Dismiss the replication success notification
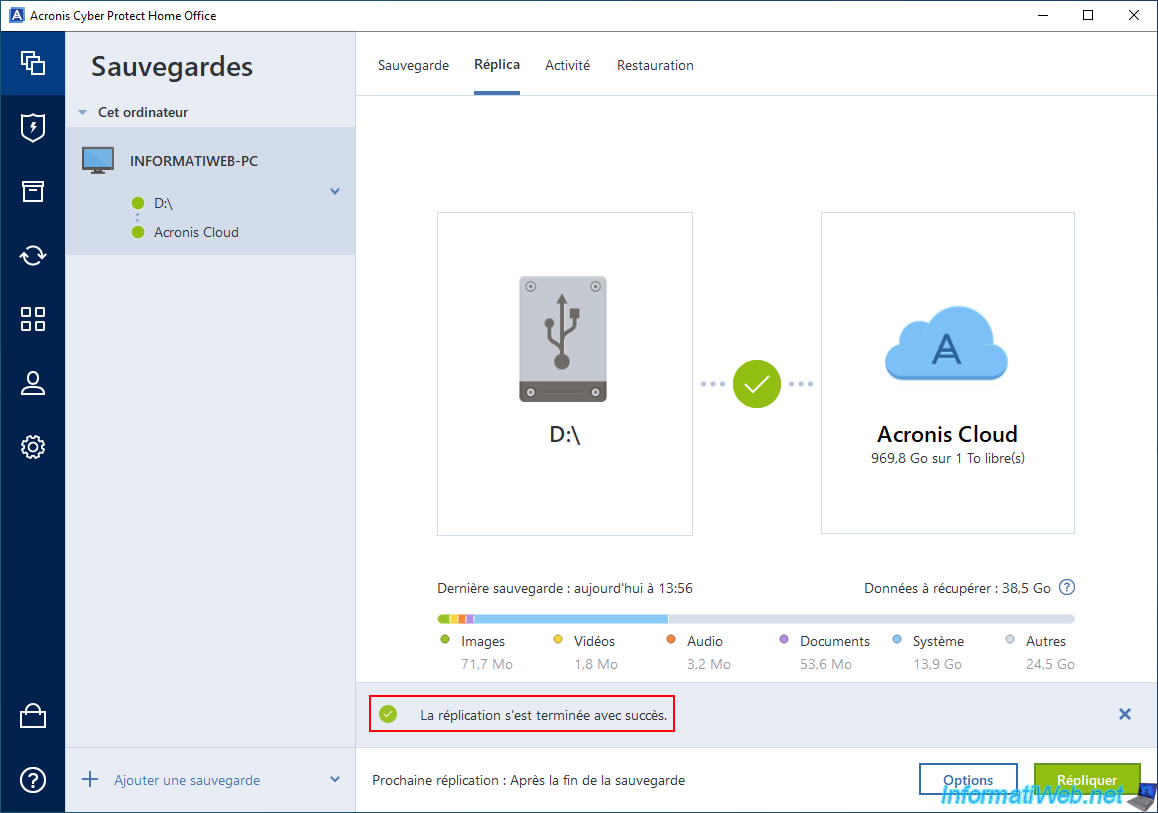1158x813 pixels. point(1124,714)
